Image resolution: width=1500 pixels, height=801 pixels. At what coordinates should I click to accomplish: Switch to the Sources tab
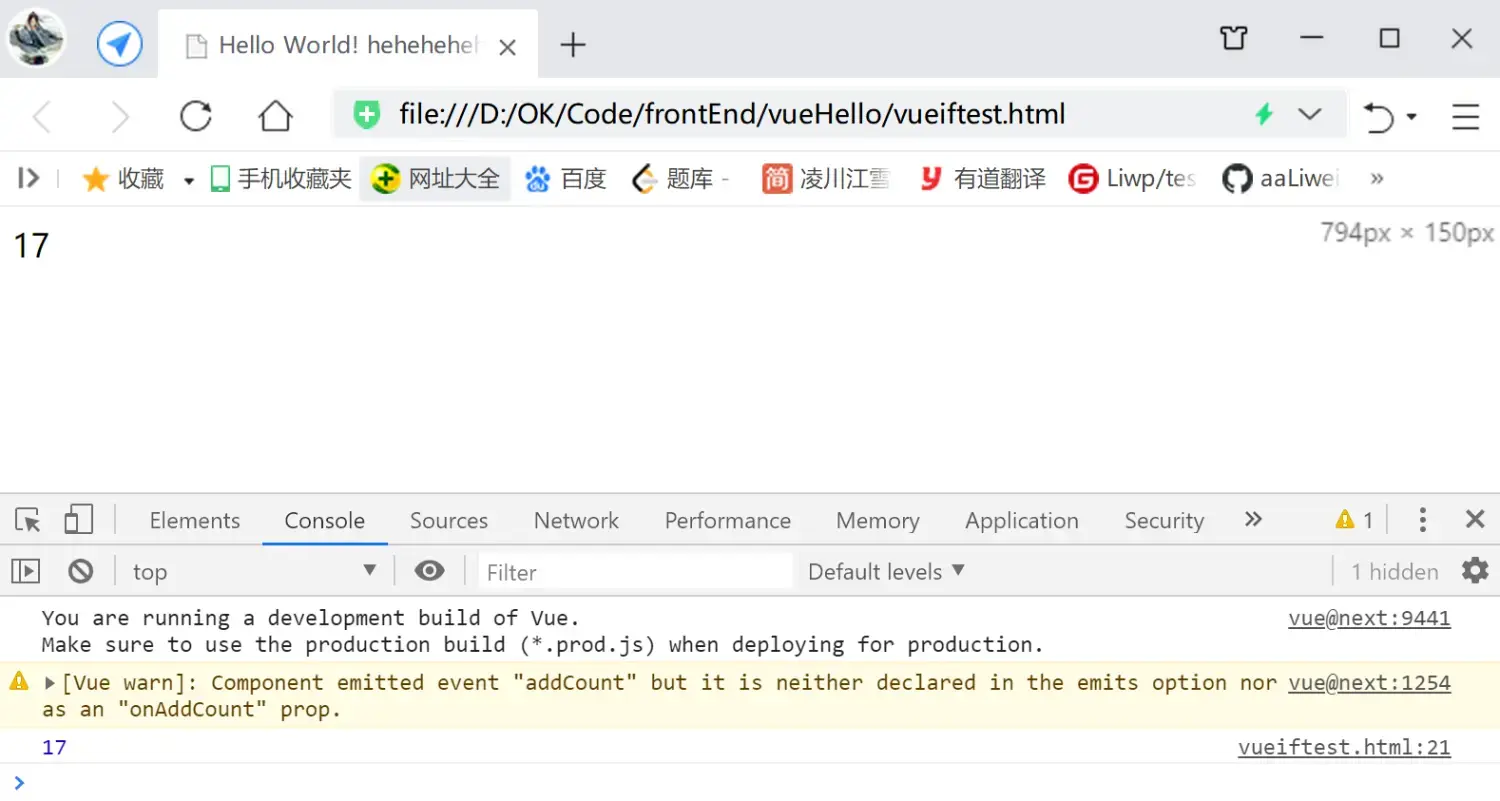pos(449,520)
